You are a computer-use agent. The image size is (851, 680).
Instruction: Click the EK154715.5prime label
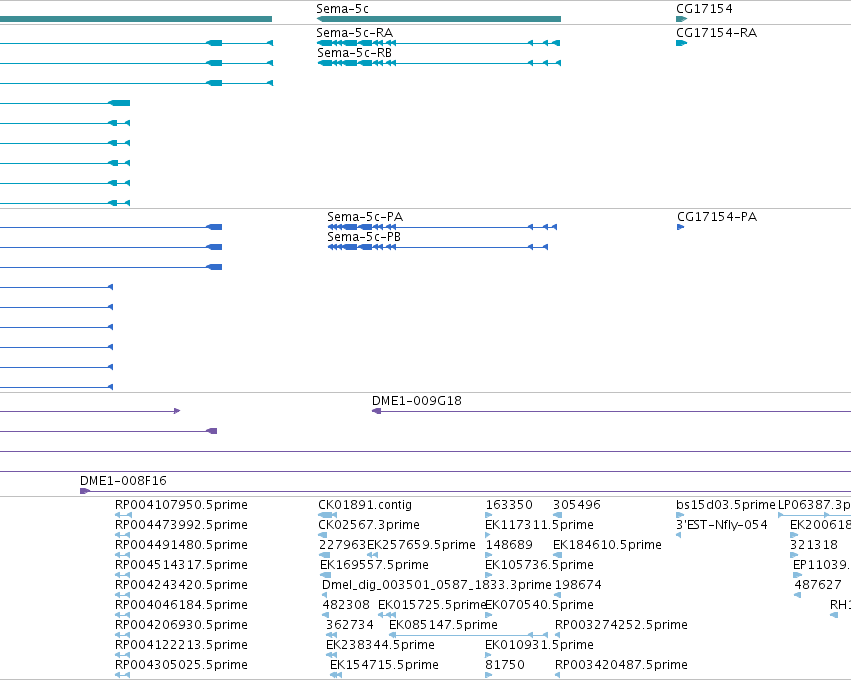pos(384,664)
